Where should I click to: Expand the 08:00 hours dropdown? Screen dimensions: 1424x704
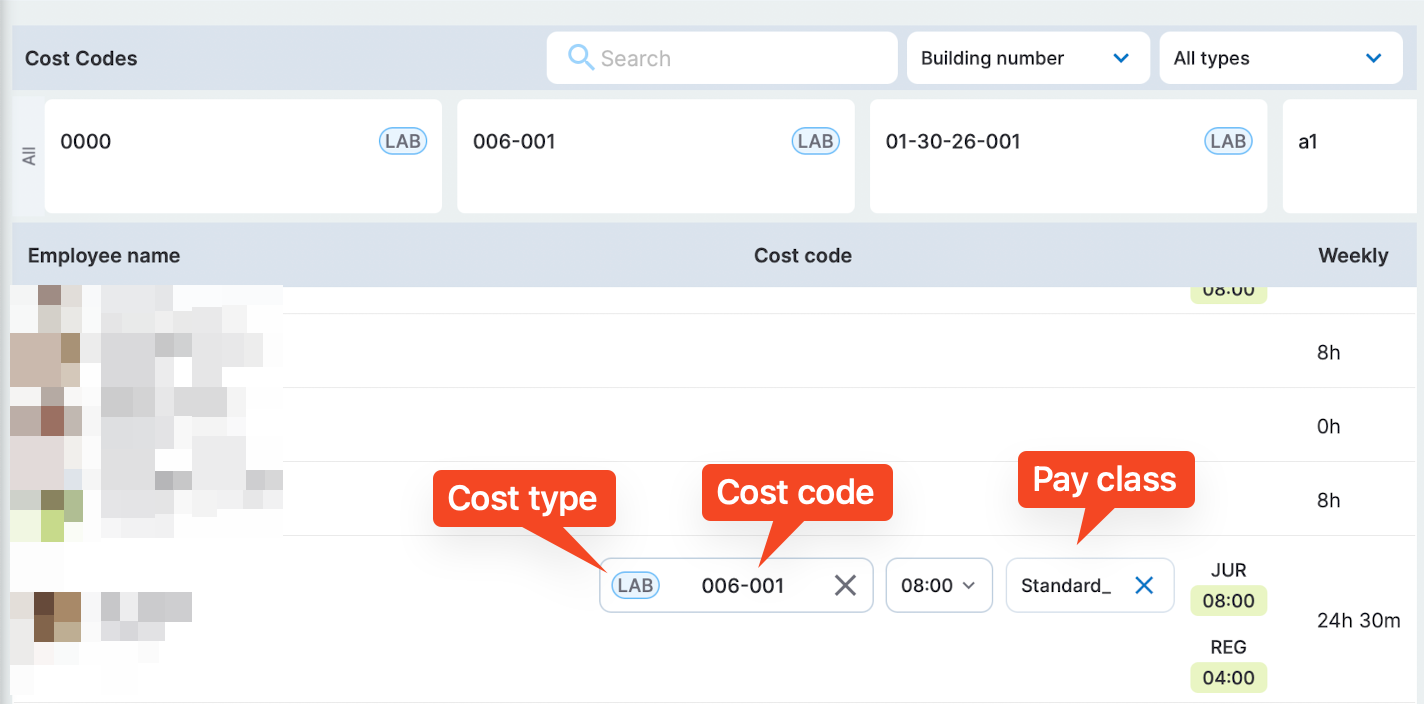pos(939,585)
